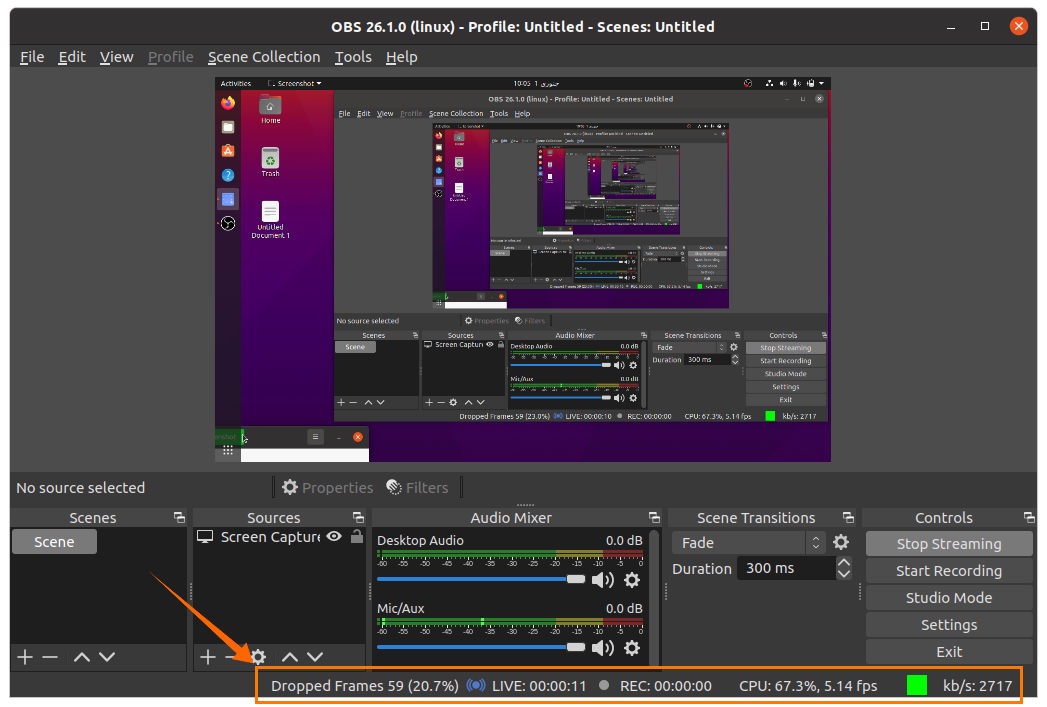Click the "kb/s: 2717" bitrate text
This screenshot has width=1047, height=707.
click(978, 686)
